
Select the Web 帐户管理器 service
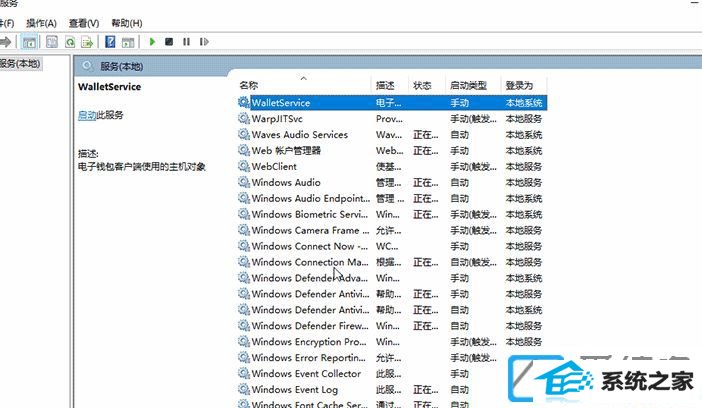tap(392, 150)
